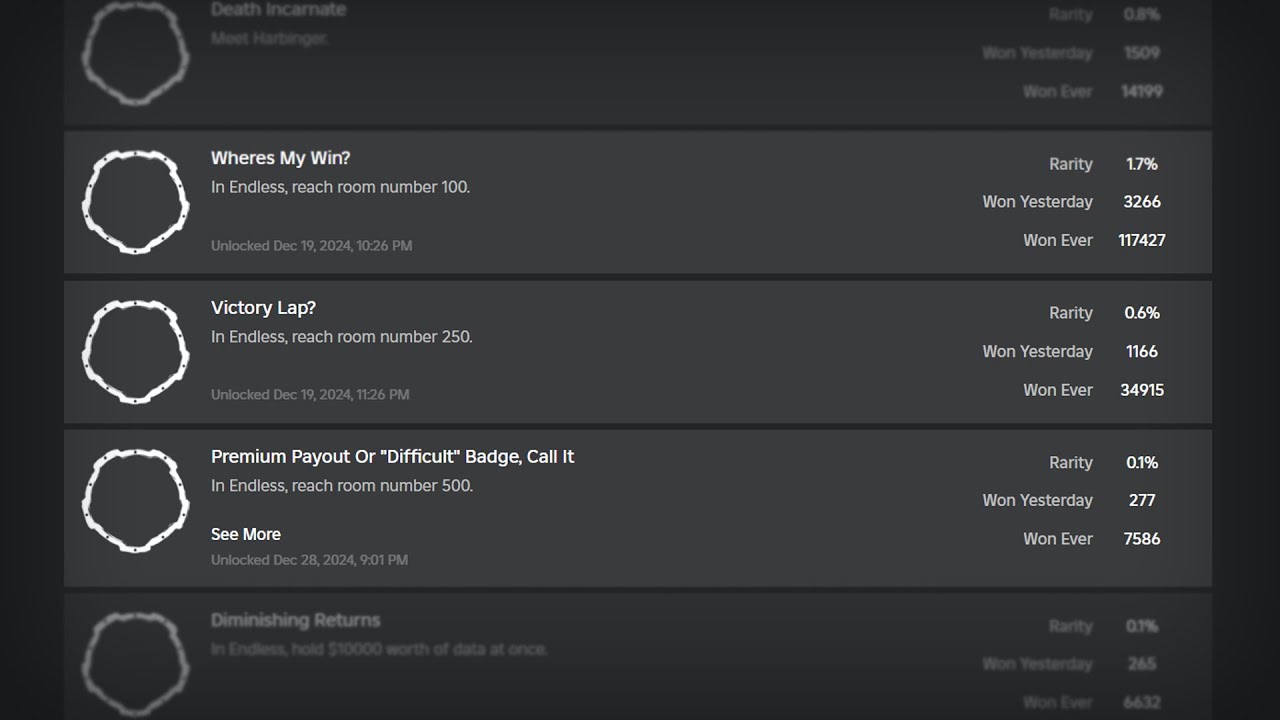This screenshot has width=1280, height=720.
Task: Select the Diminishing Returns badge icon
Action: coord(135,662)
